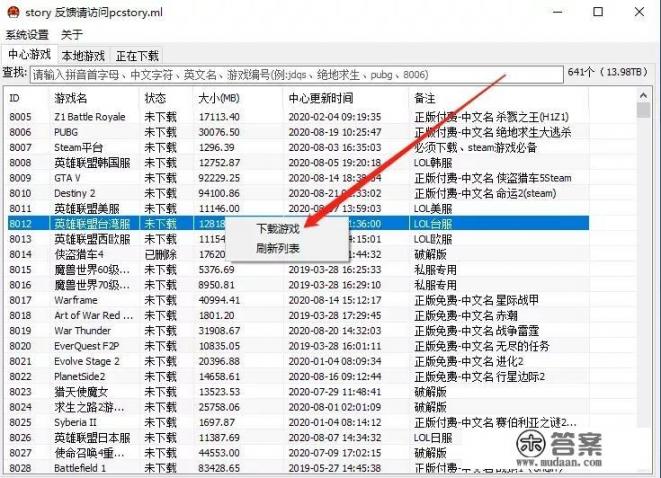Switch to the 中心游戏 tab
661x478 pixels.
click(29, 55)
